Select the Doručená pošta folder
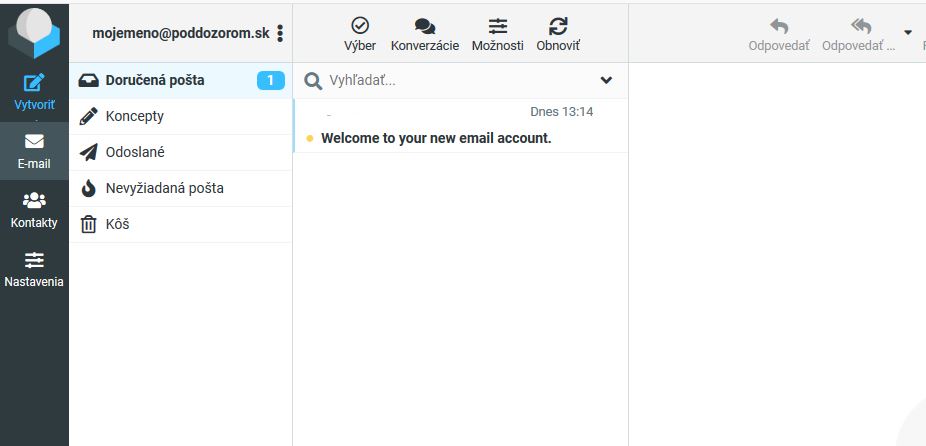This screenshot has height=446, width=926. [x=155, y=80]
